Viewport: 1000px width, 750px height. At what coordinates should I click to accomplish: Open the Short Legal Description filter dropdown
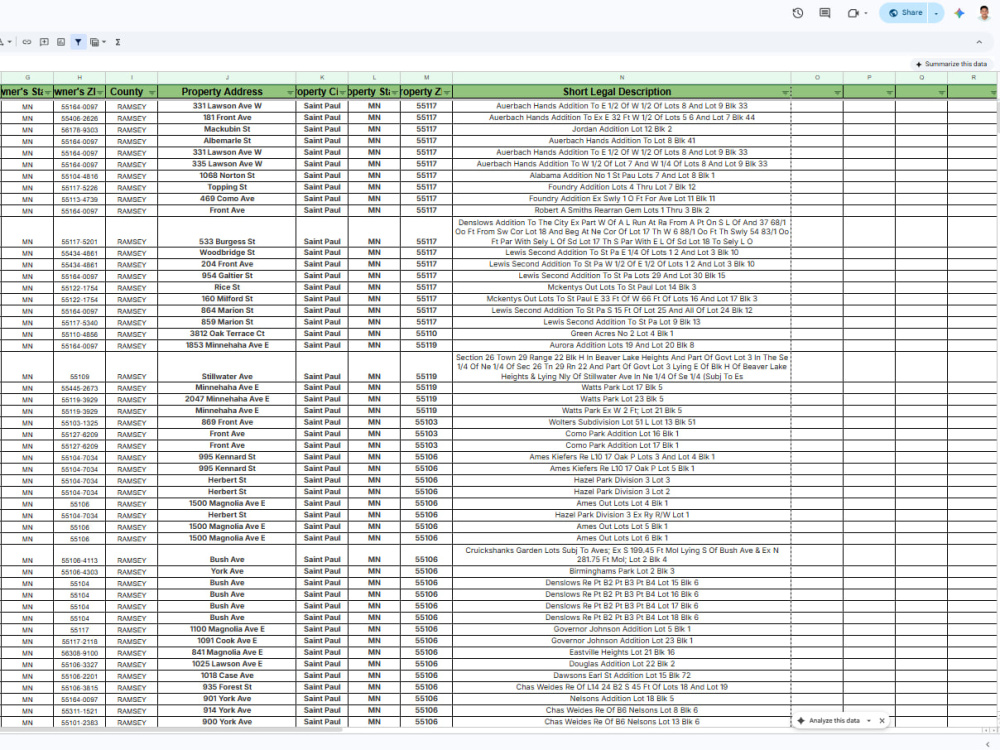[785, 93]
